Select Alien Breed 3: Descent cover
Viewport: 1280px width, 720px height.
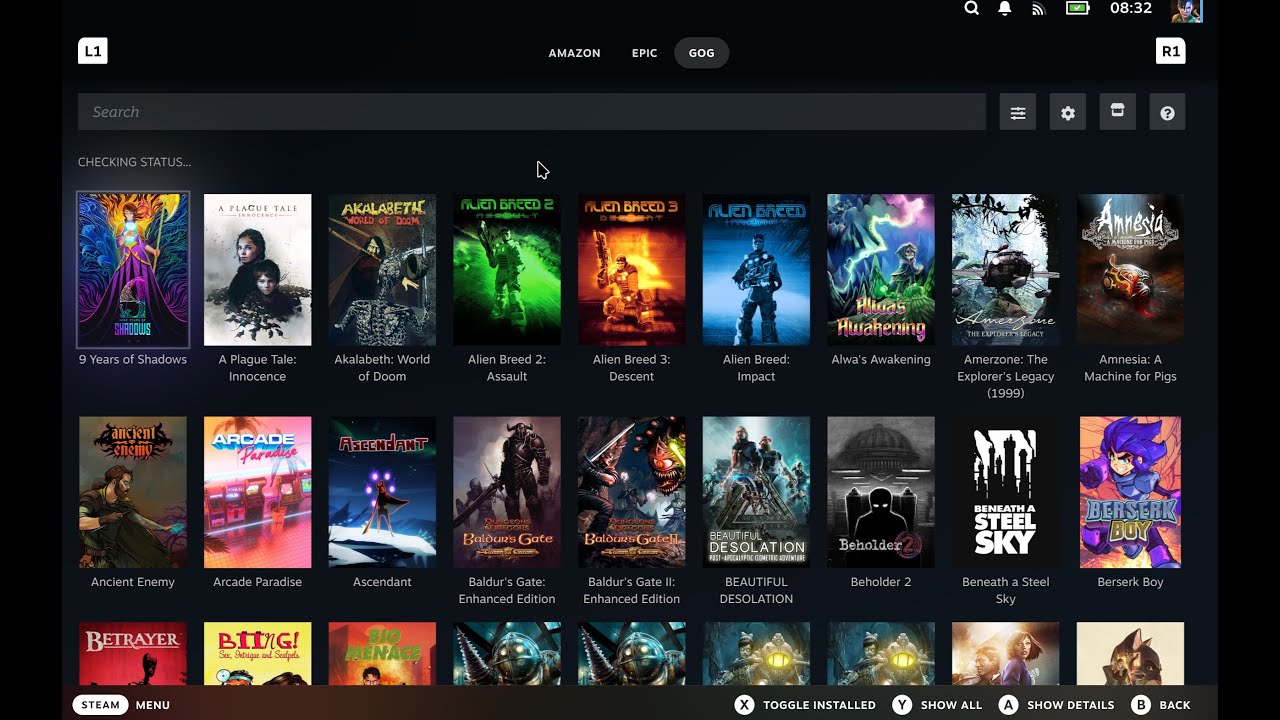point(632,270)
